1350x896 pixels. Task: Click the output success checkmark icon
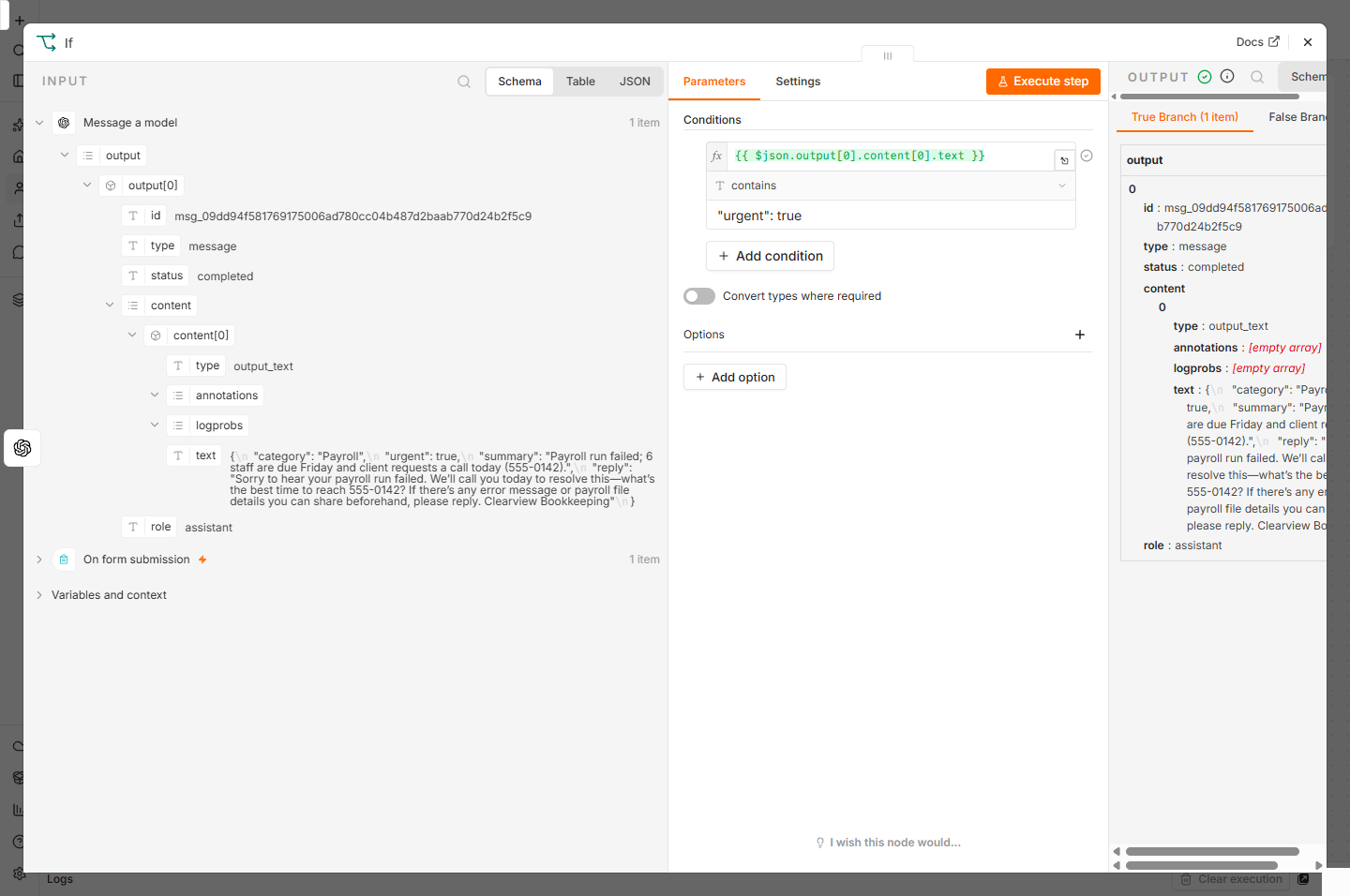1205,77
